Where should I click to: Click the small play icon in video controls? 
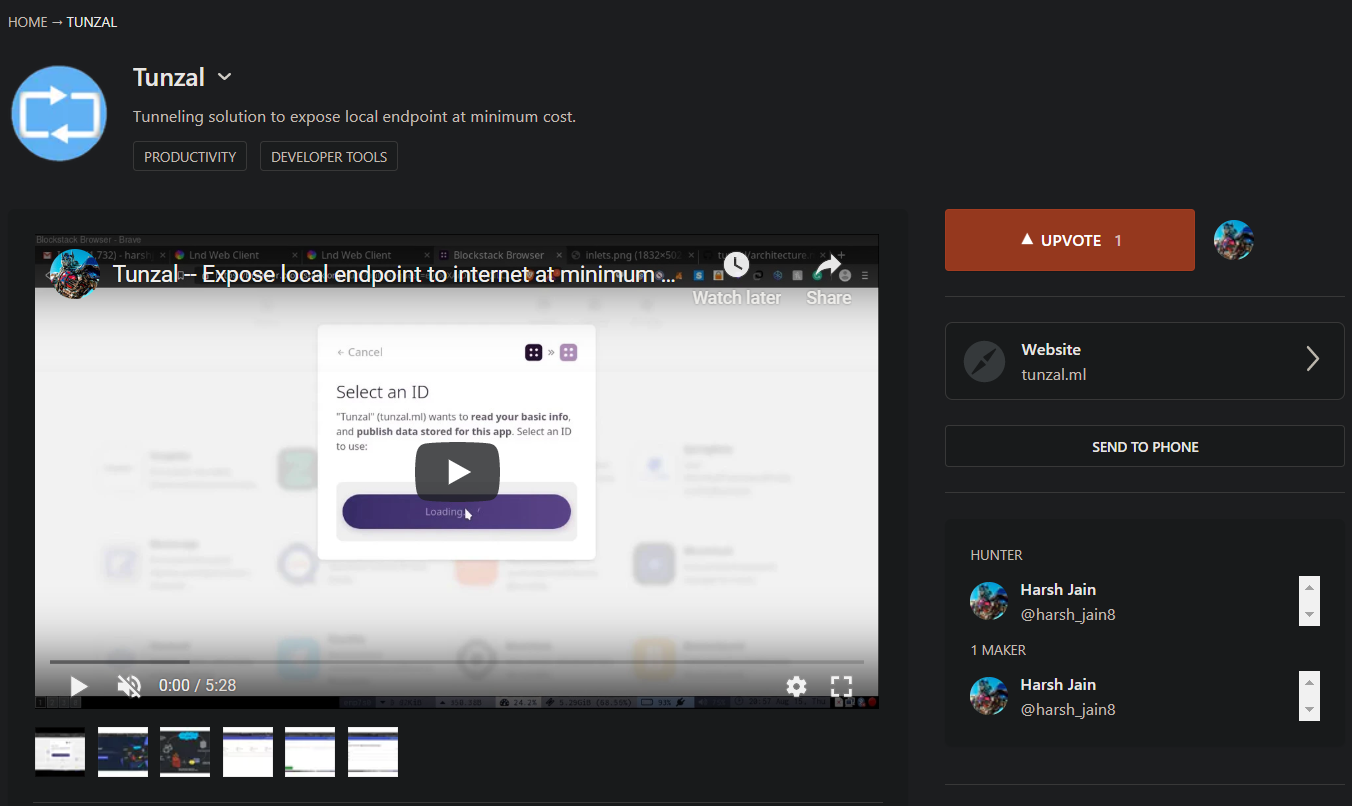79,686
